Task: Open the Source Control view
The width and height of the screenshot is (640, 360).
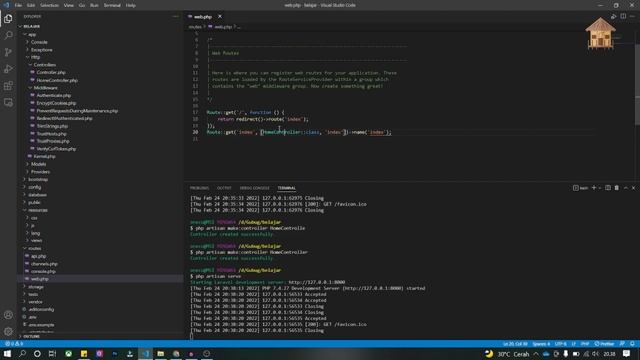Action: pyautogui.click(x=8, y=52)
